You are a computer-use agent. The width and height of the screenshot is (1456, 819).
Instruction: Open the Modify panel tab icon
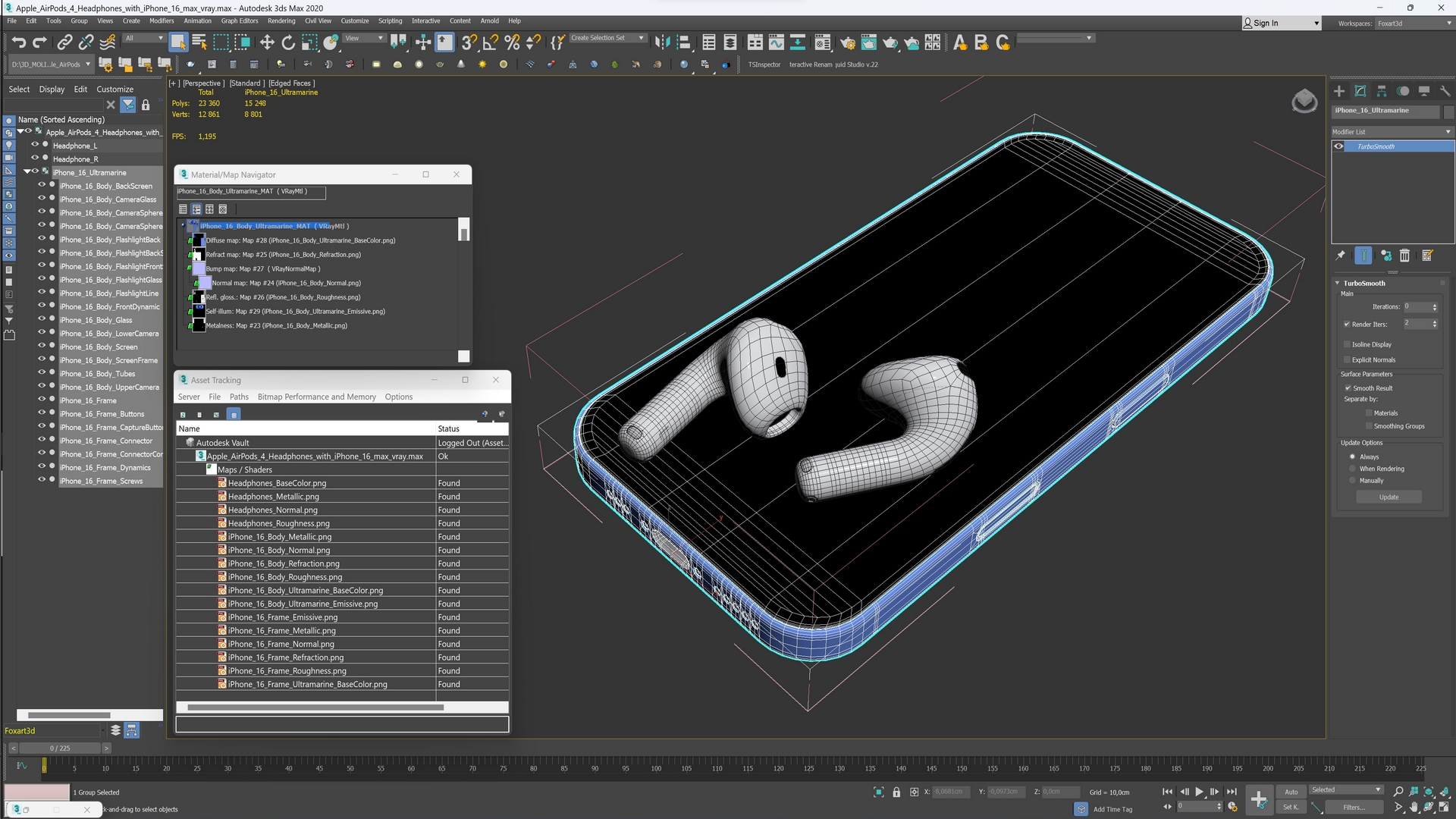click(1360, 91)
